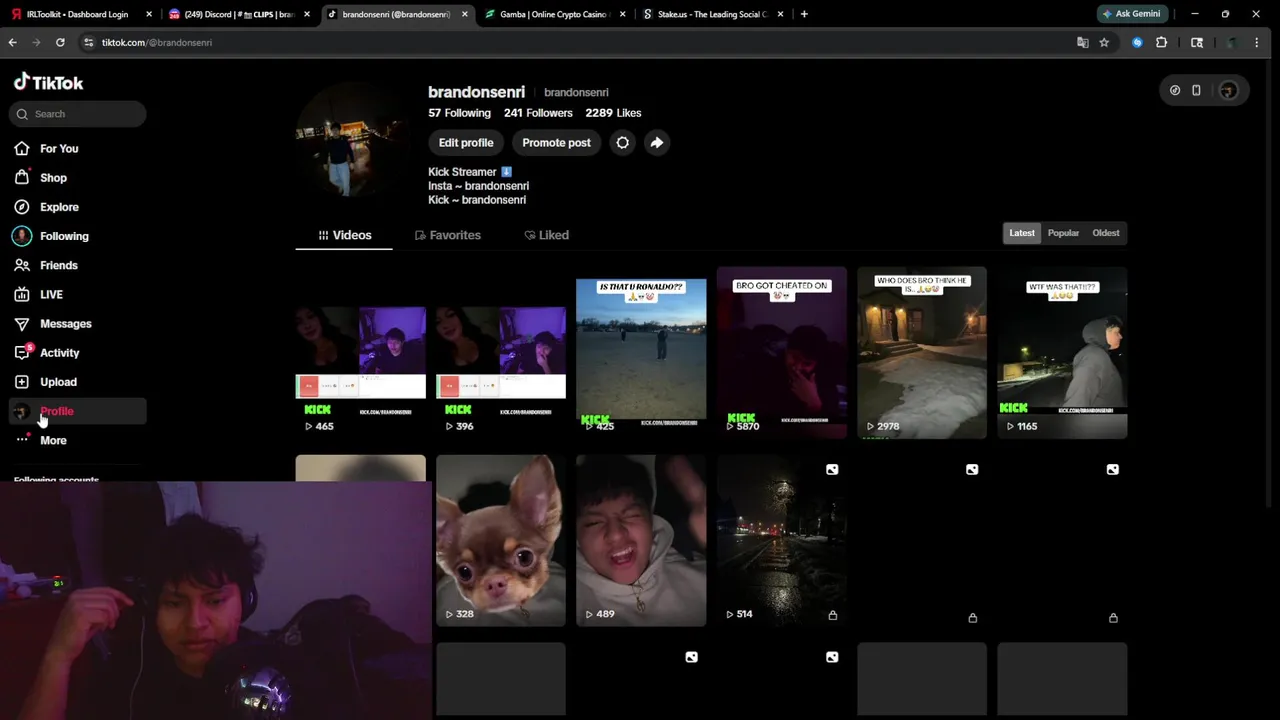
Task: Reload the page
Action: pos(60,42)
